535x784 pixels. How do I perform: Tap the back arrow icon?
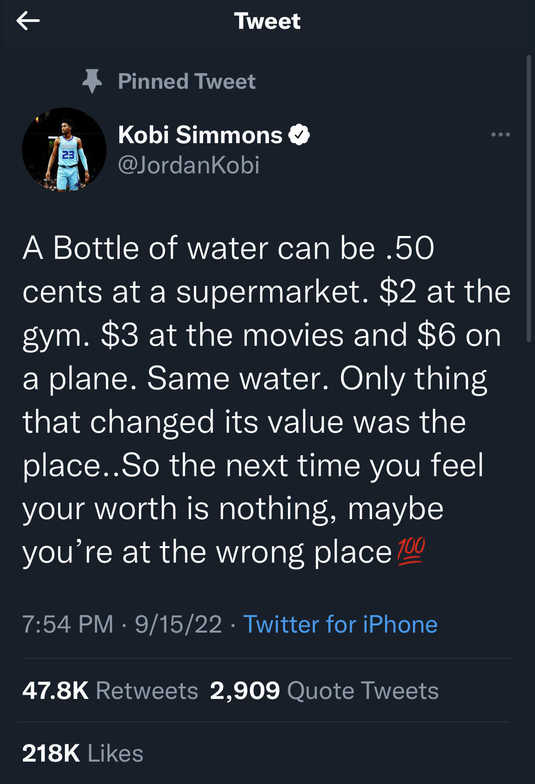coord(28,21)
